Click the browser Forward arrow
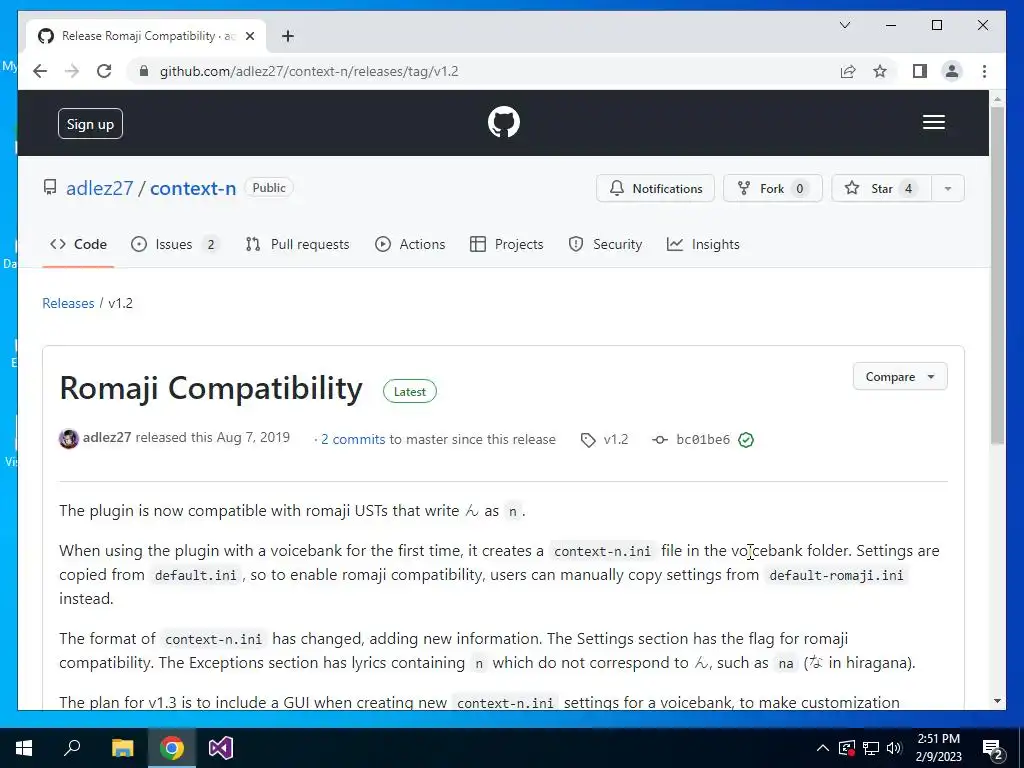This screenshot has height=768, width=1024. tap(72, 71)
